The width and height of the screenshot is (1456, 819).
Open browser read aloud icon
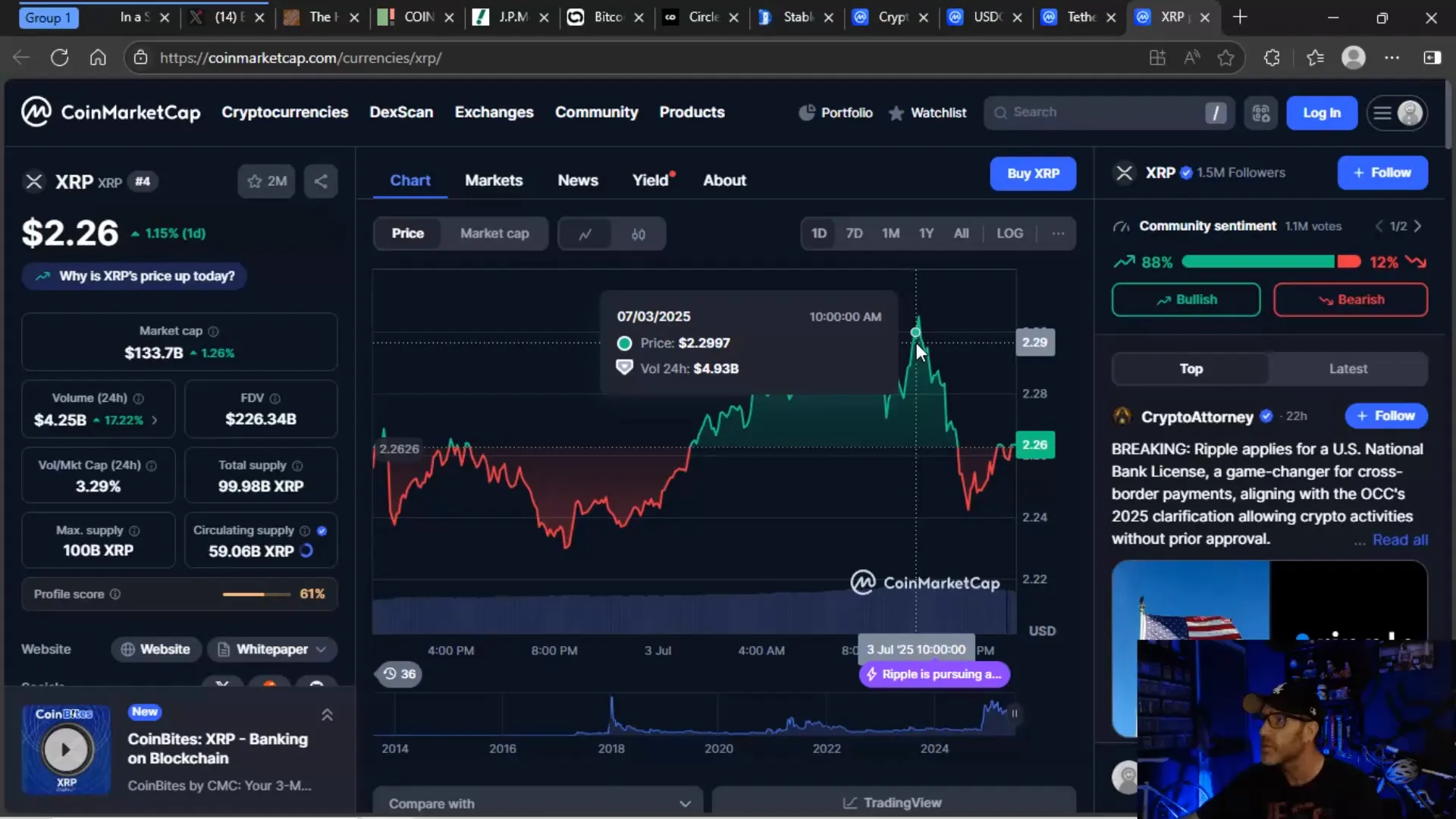pos(1191,58)
